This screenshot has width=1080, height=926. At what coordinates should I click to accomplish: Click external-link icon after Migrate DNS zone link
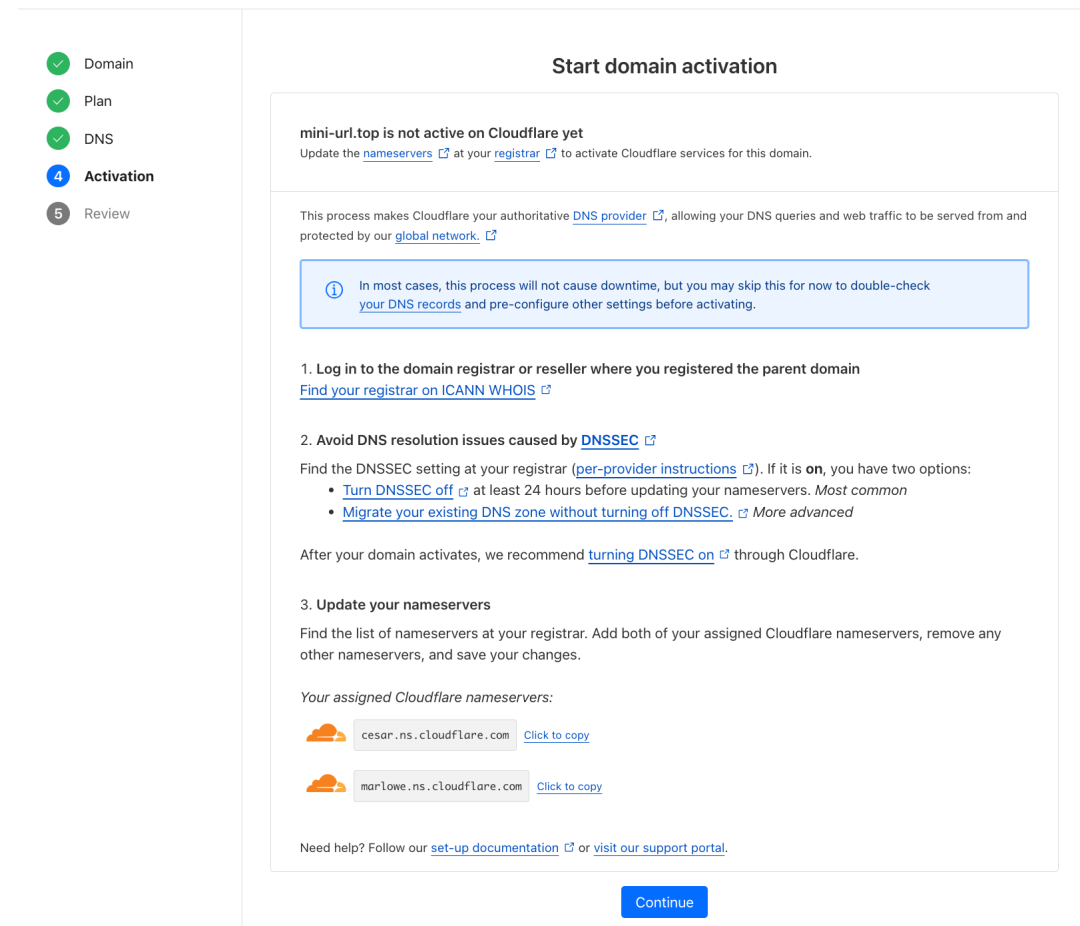742,513
